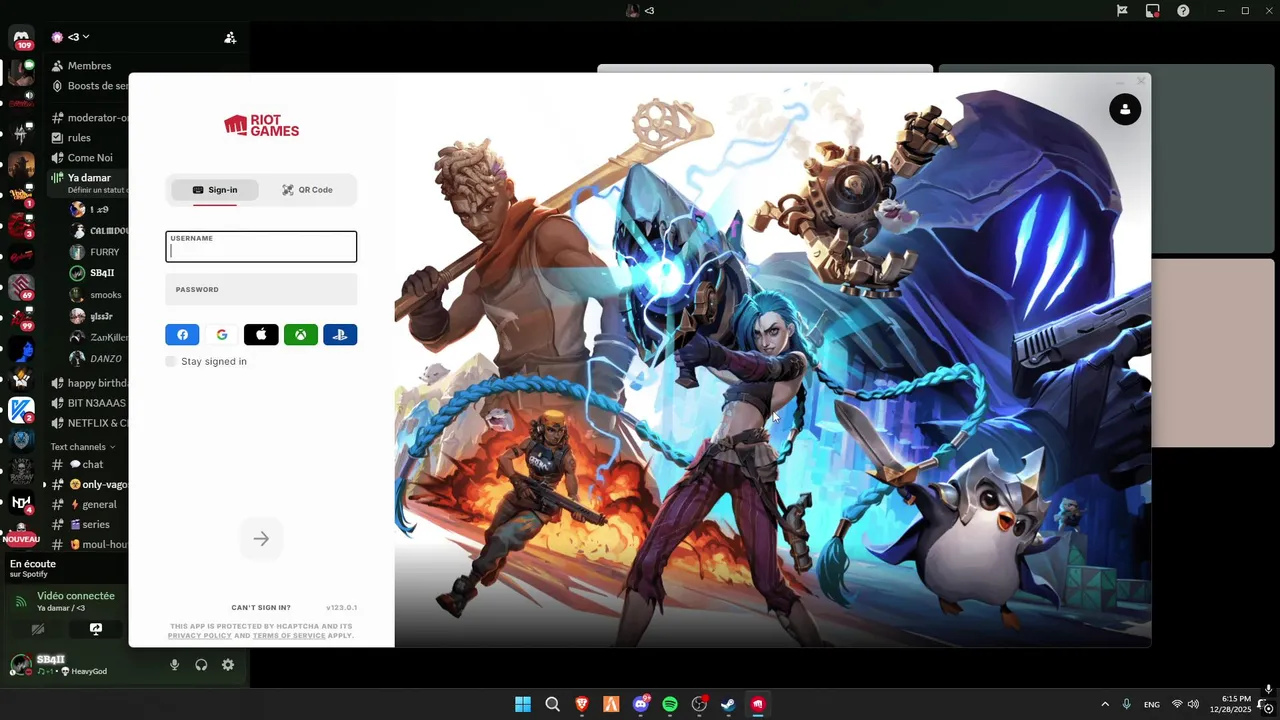The image size is (1280, 720).
Task: Open the chat text channel
Action: click(88, 465)
